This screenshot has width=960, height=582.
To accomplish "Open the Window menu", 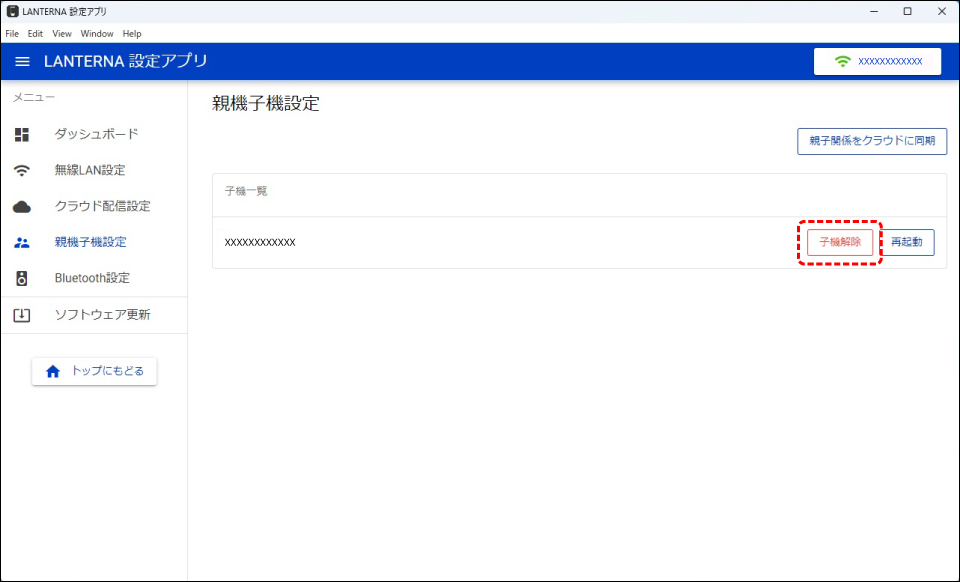I will 97,34.
